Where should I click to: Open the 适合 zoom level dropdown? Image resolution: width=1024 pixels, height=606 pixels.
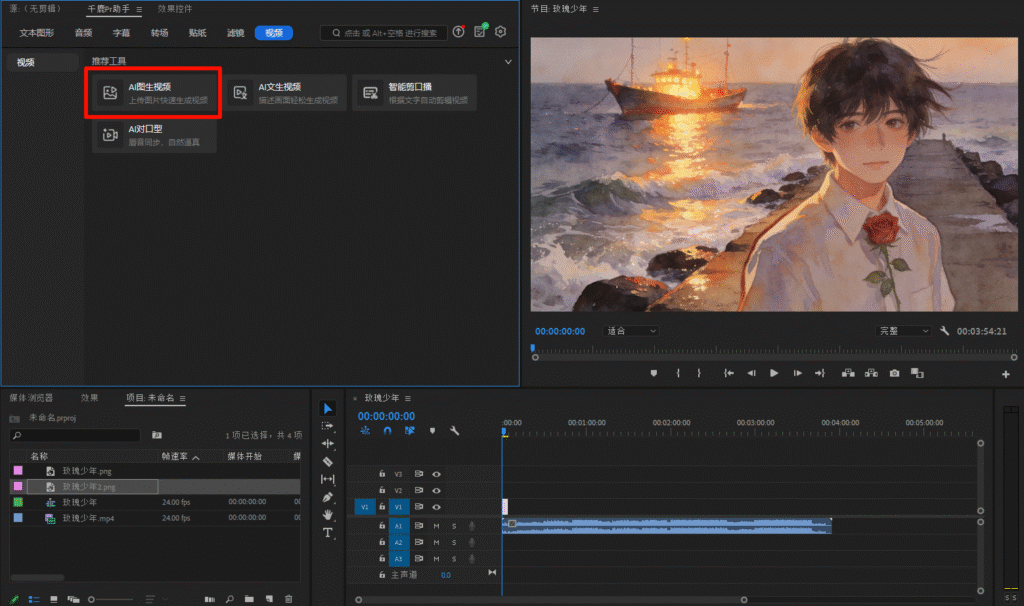(x=632, y=331)
